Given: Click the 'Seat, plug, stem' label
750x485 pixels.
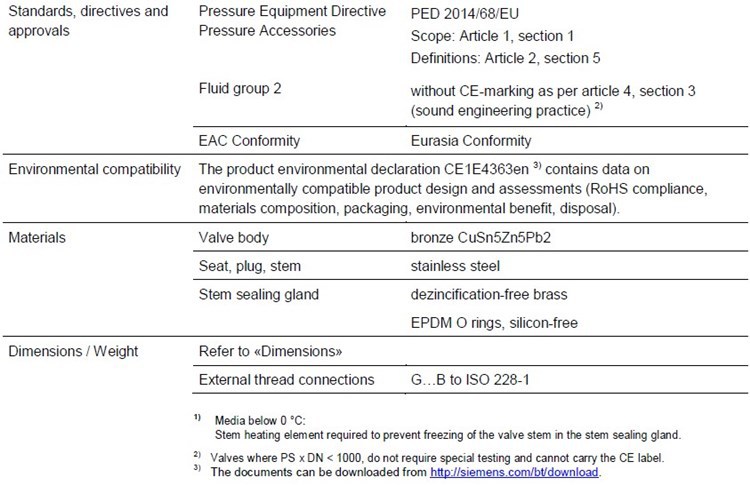Looking at the screenshot, I should (250, 266).
